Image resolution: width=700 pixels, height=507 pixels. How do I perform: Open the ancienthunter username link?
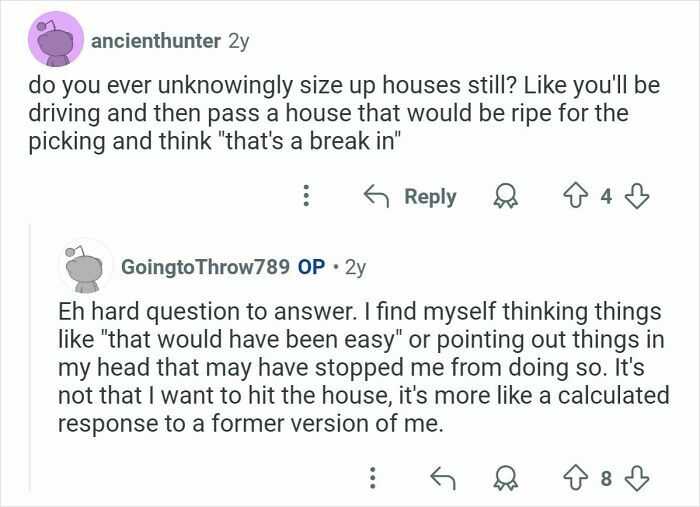[156, 41]
